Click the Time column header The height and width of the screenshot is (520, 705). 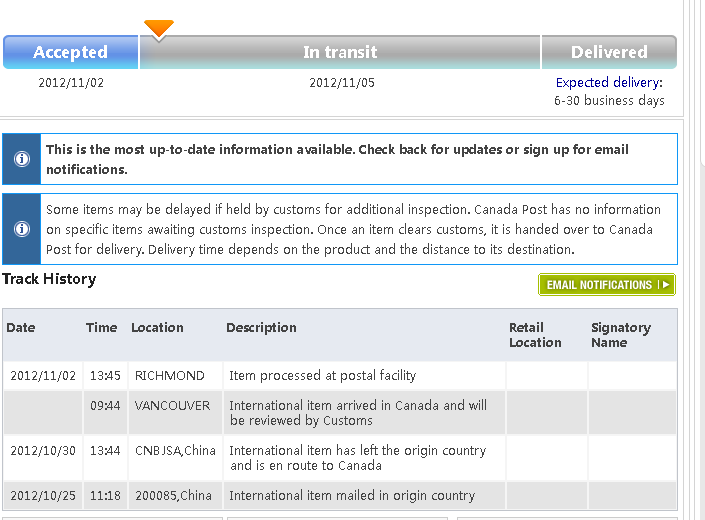click(x=101, y=327)
